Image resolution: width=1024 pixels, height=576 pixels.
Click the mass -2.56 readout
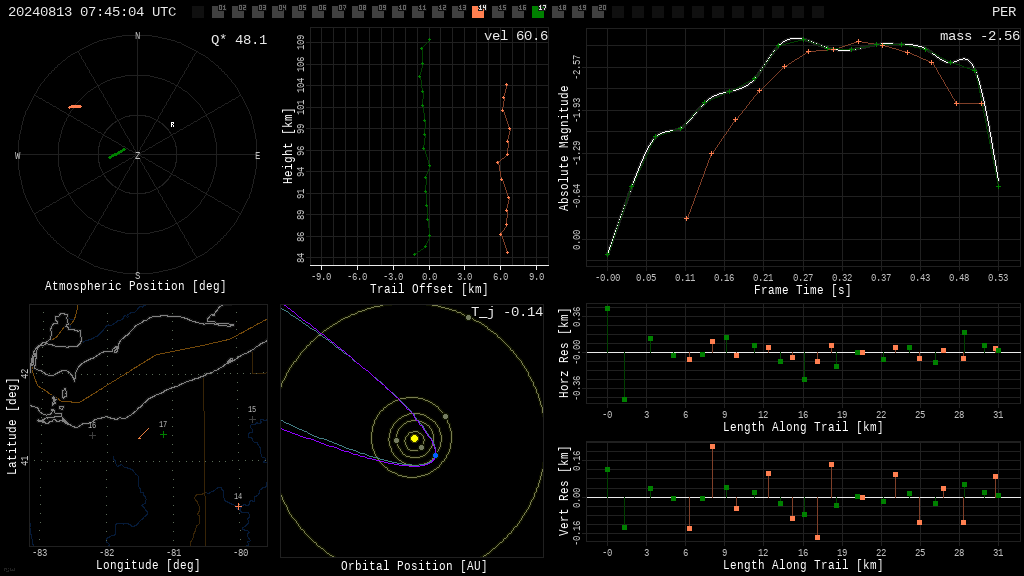(x=980, y=36)
